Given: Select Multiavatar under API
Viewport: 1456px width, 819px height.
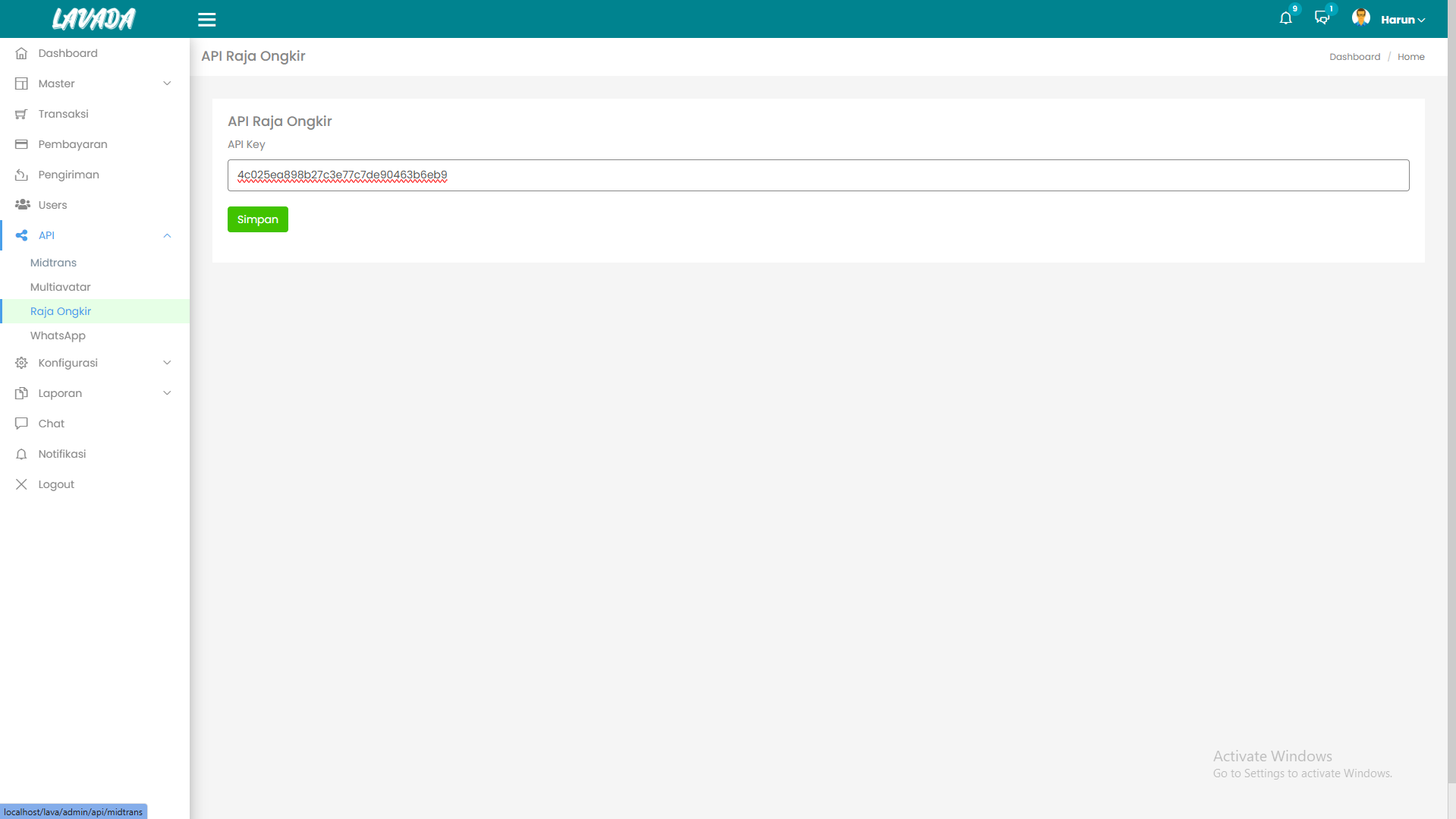Looking at the screenshot, I should (60, 287).
